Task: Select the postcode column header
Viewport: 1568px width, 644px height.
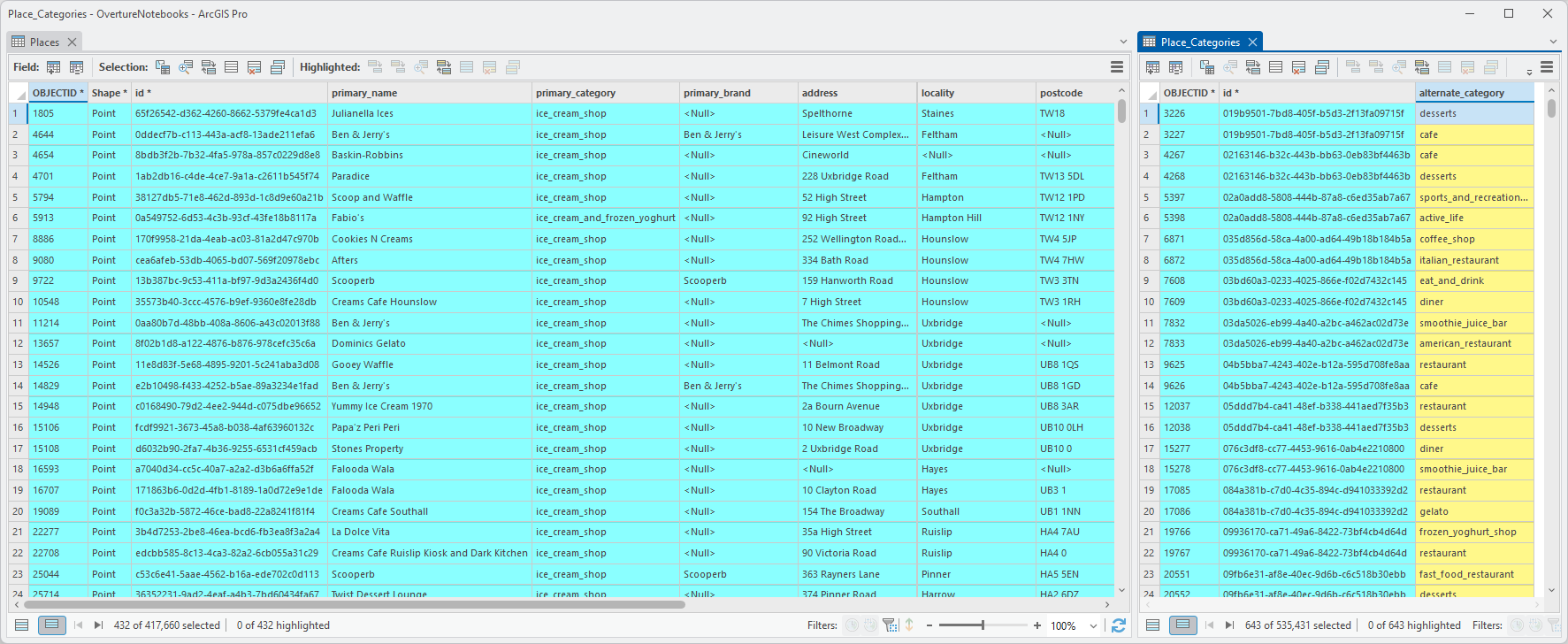Action: pyautogui.click(x=1075, y=93)
